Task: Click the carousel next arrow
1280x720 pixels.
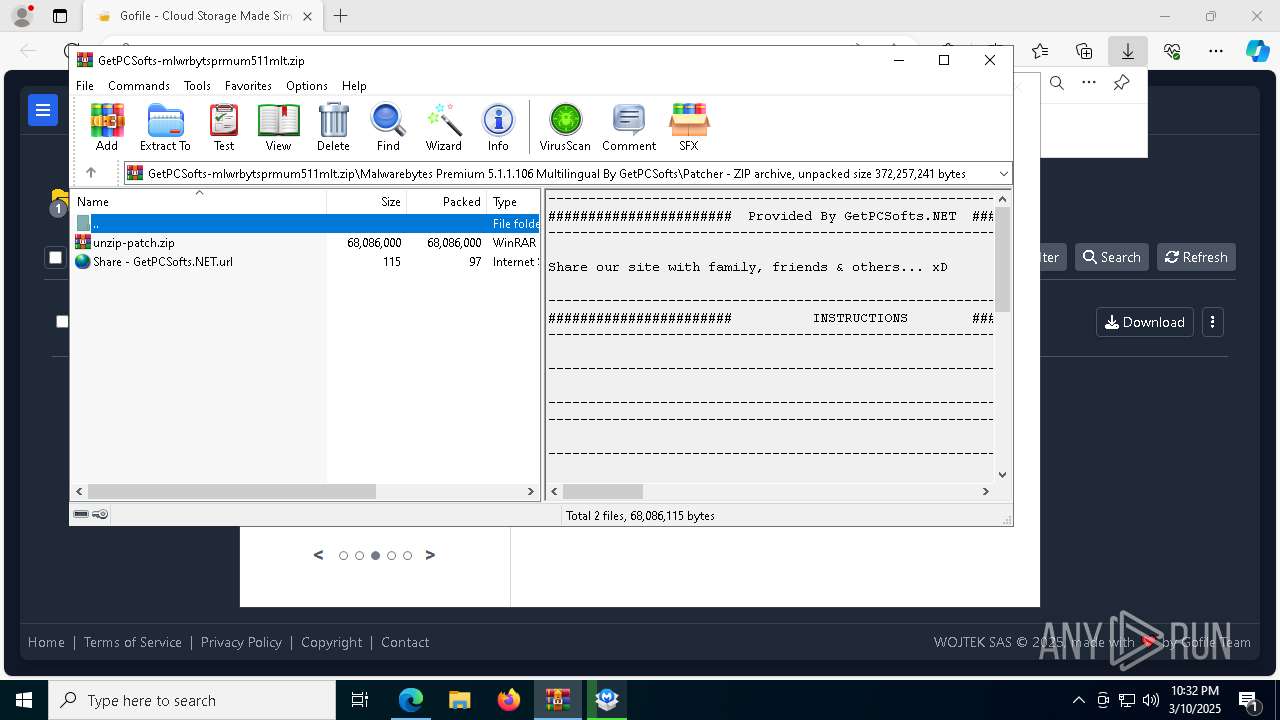Action: [x=430, y=555]
